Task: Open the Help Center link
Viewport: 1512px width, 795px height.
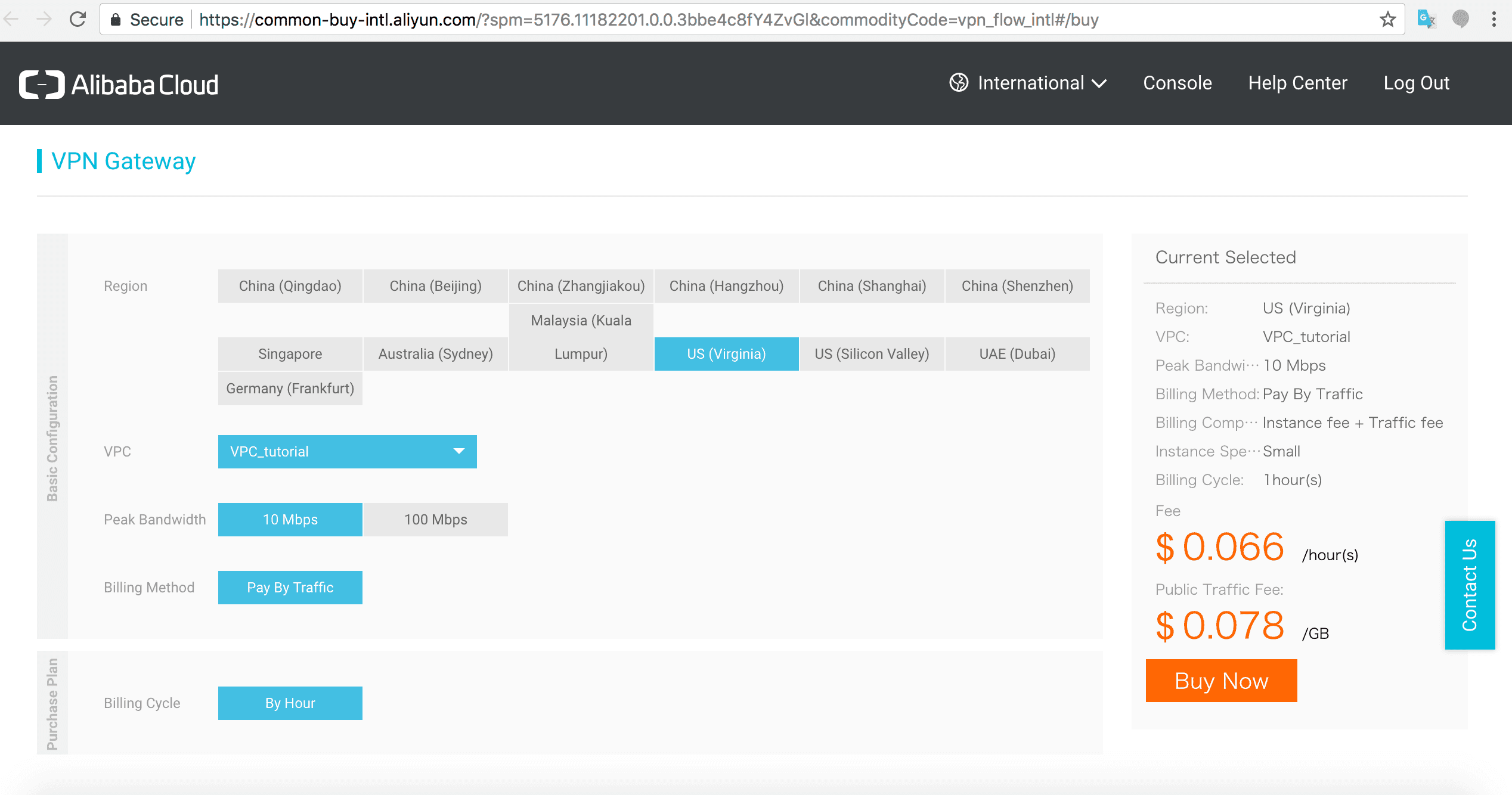Action: tap(1298, 83)
